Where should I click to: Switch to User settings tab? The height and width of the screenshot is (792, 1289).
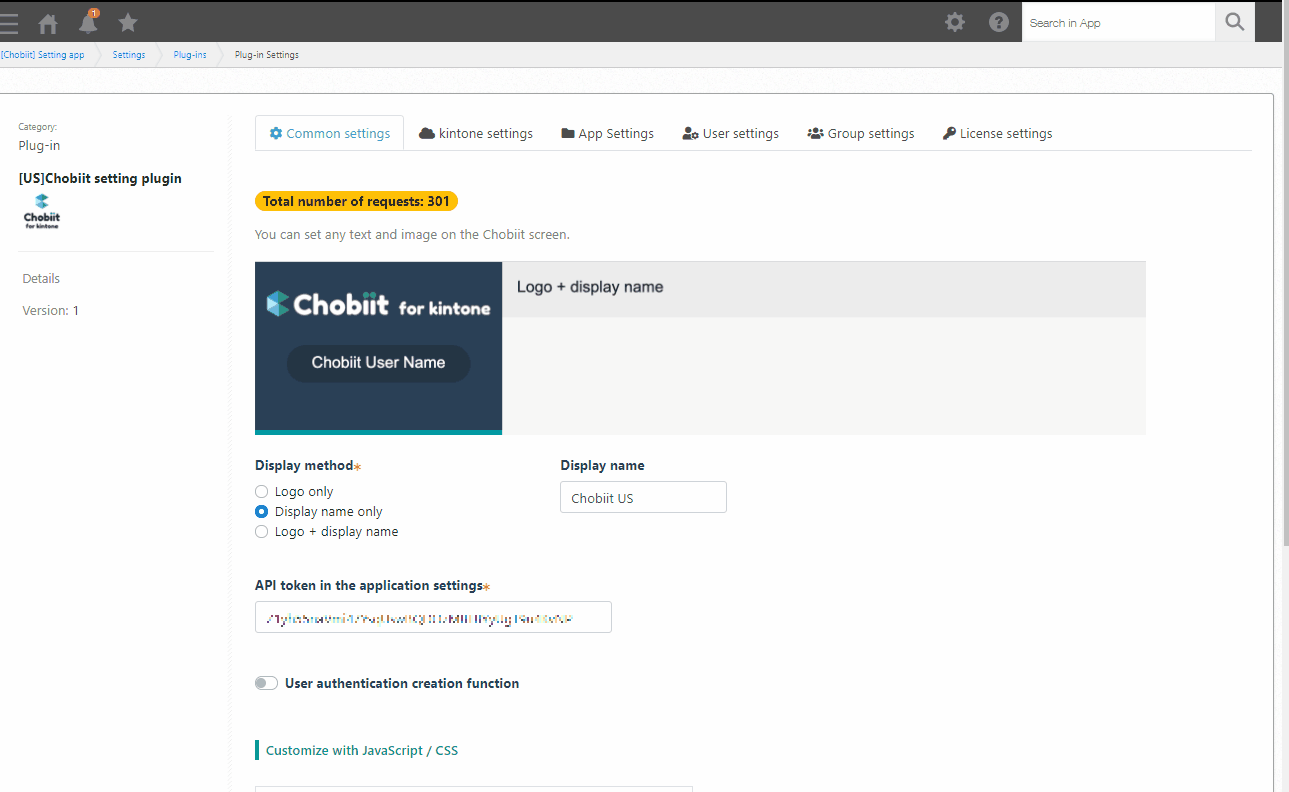[x=731, y=133]
